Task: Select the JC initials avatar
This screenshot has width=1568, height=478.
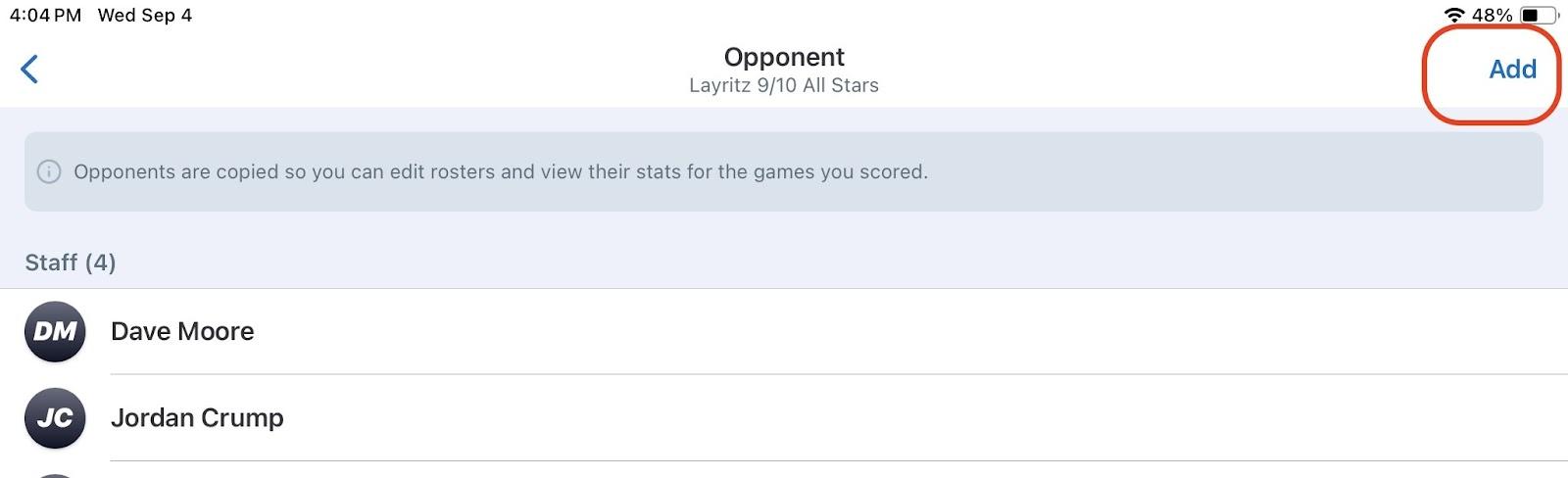Action: [55, 418]
